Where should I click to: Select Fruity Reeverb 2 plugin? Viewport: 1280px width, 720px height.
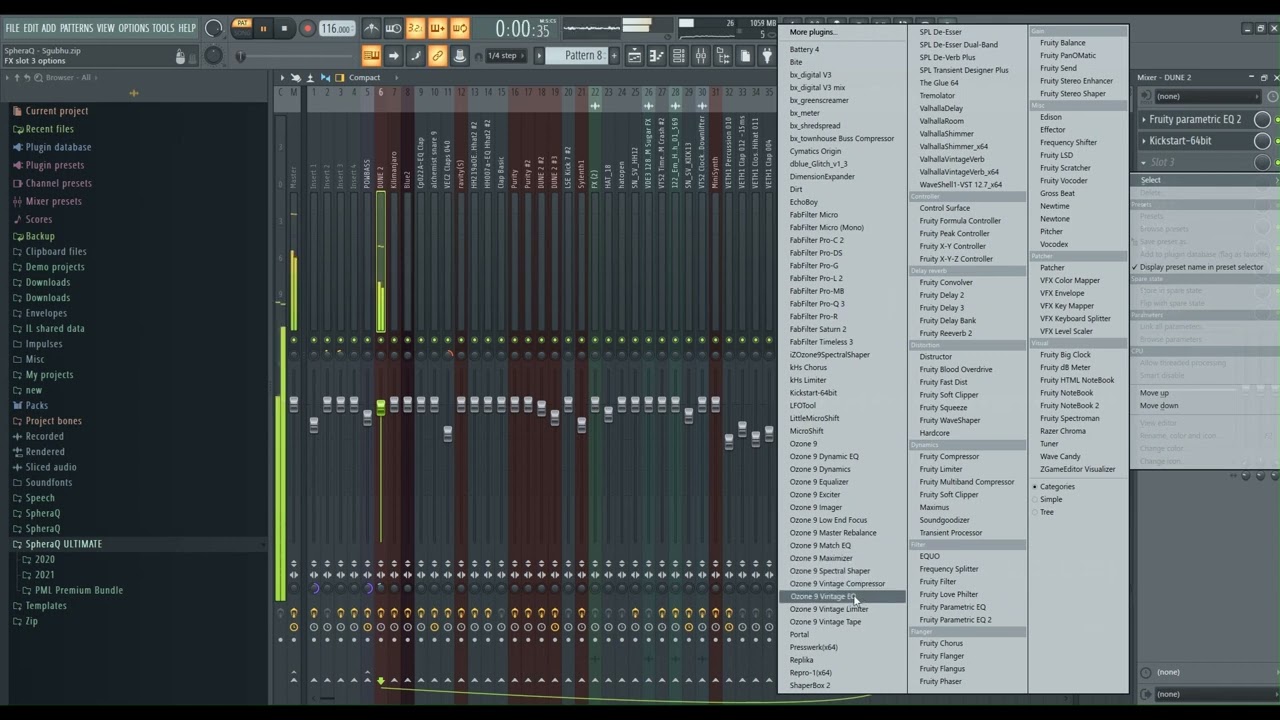click(x=946, y=333)
